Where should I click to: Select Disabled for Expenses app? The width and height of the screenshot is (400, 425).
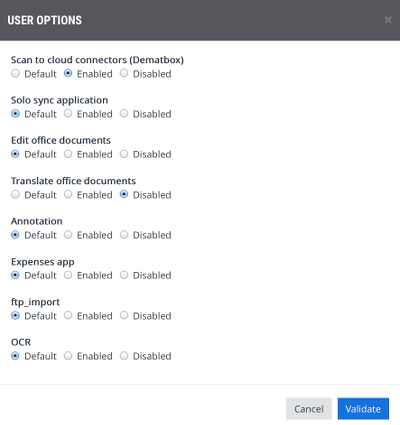(x=124, y=275)
